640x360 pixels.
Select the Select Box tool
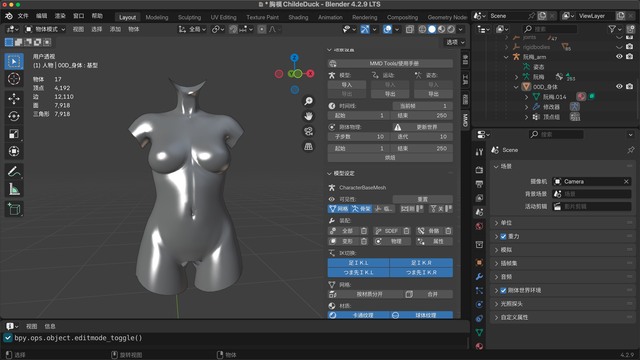pyautogui.click(x=14, y=61)
